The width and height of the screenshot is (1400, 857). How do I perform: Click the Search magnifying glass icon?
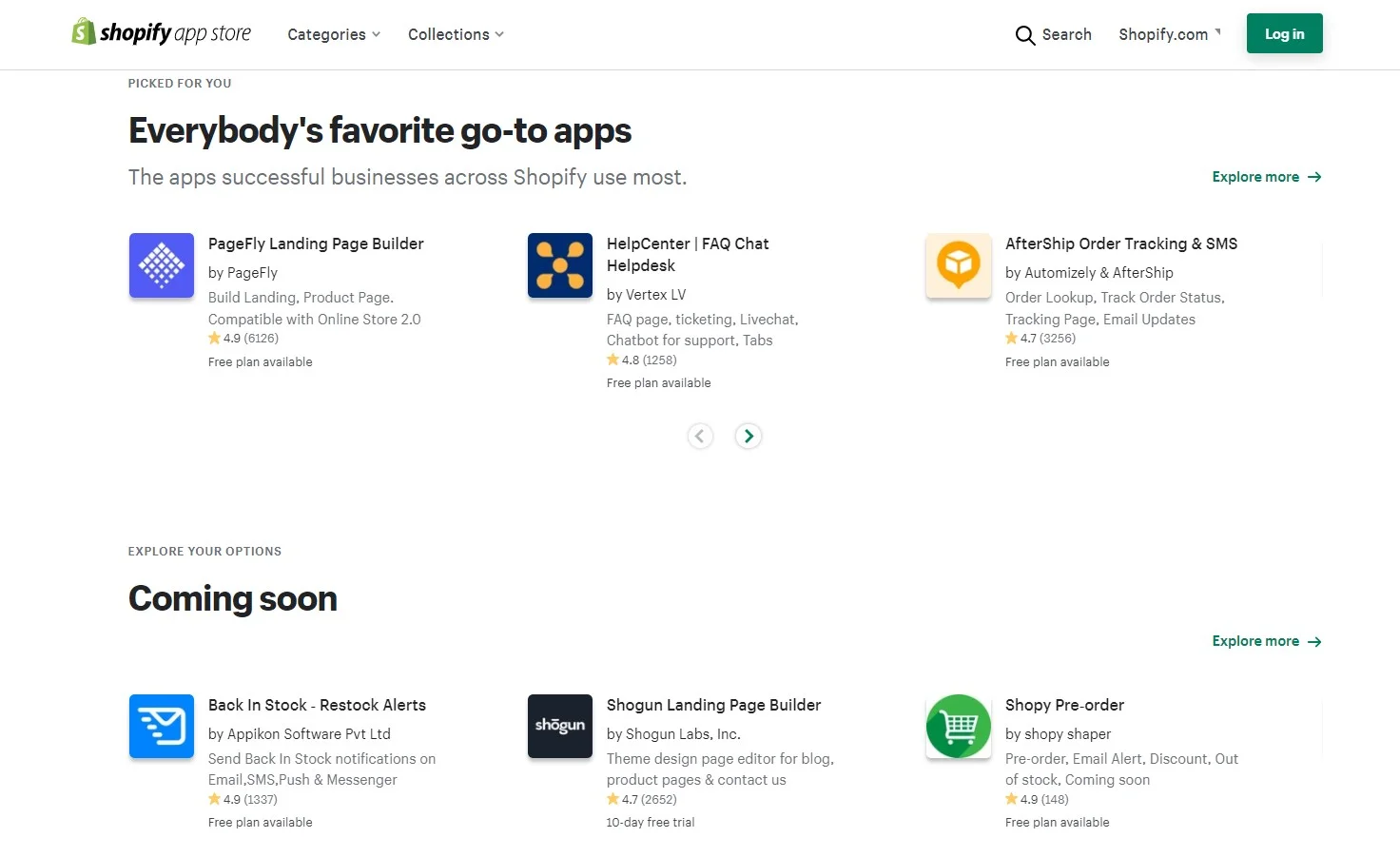point(1024,34)
